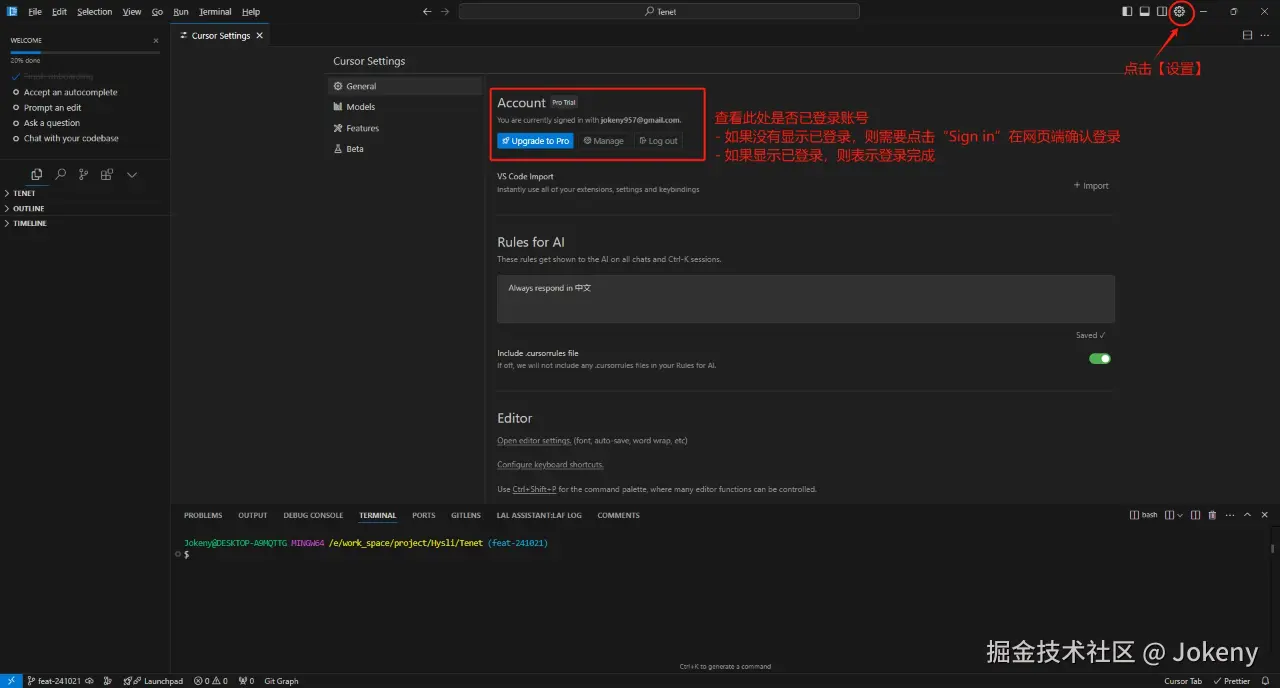Toggle the bottom panel layout icon
This screenshot has height=688, width=1280.
coord(1145,11)
